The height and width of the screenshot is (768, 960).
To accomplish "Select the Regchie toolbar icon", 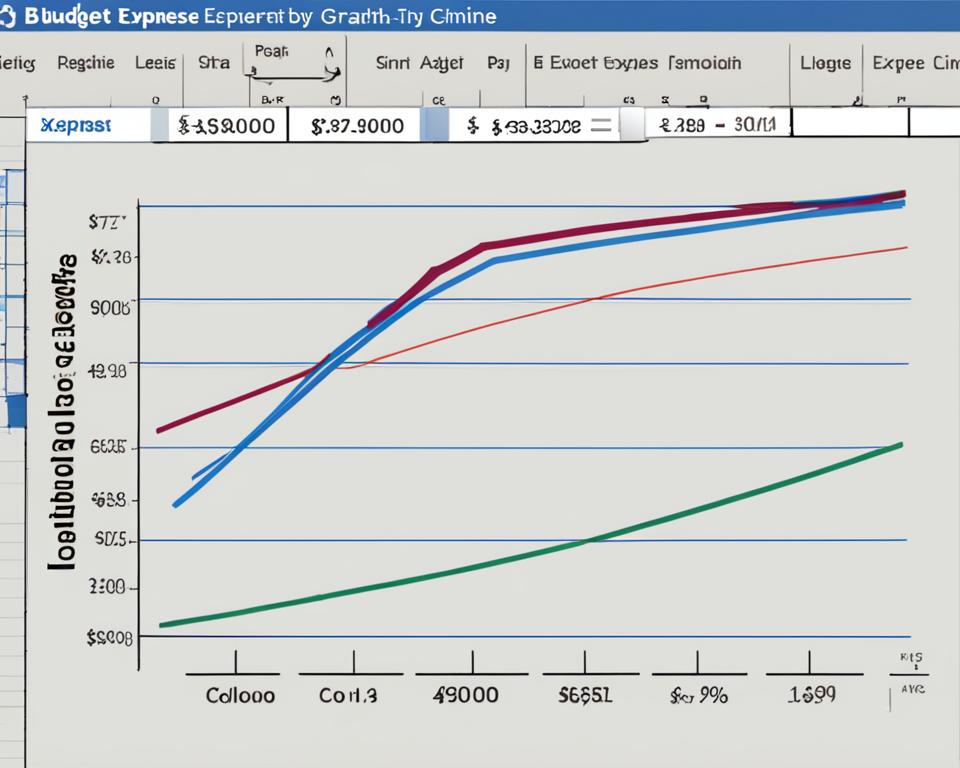I will pyautogui.click(x=85, y=62).
